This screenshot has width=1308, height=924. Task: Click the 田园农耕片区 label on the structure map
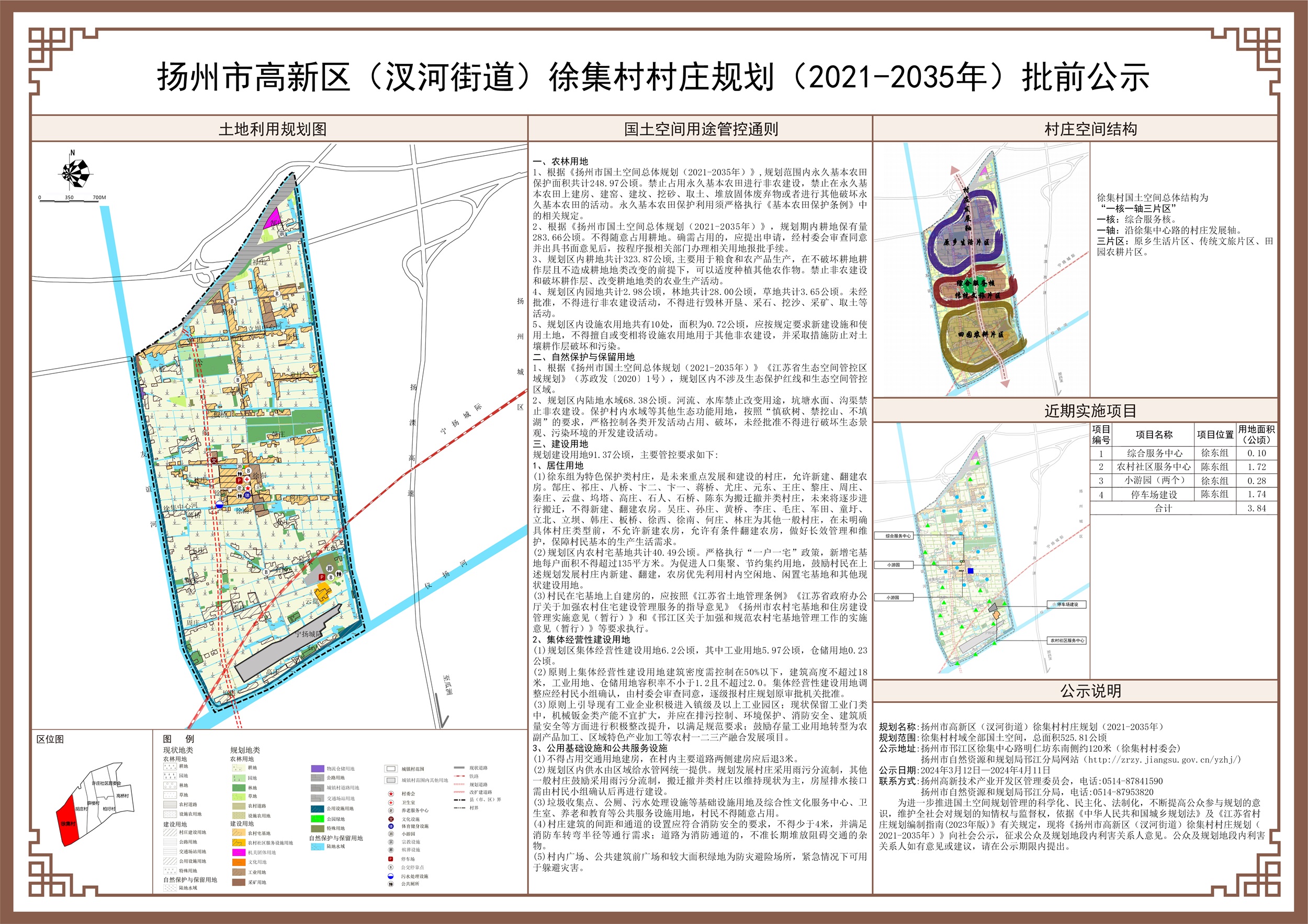point(980,335)
